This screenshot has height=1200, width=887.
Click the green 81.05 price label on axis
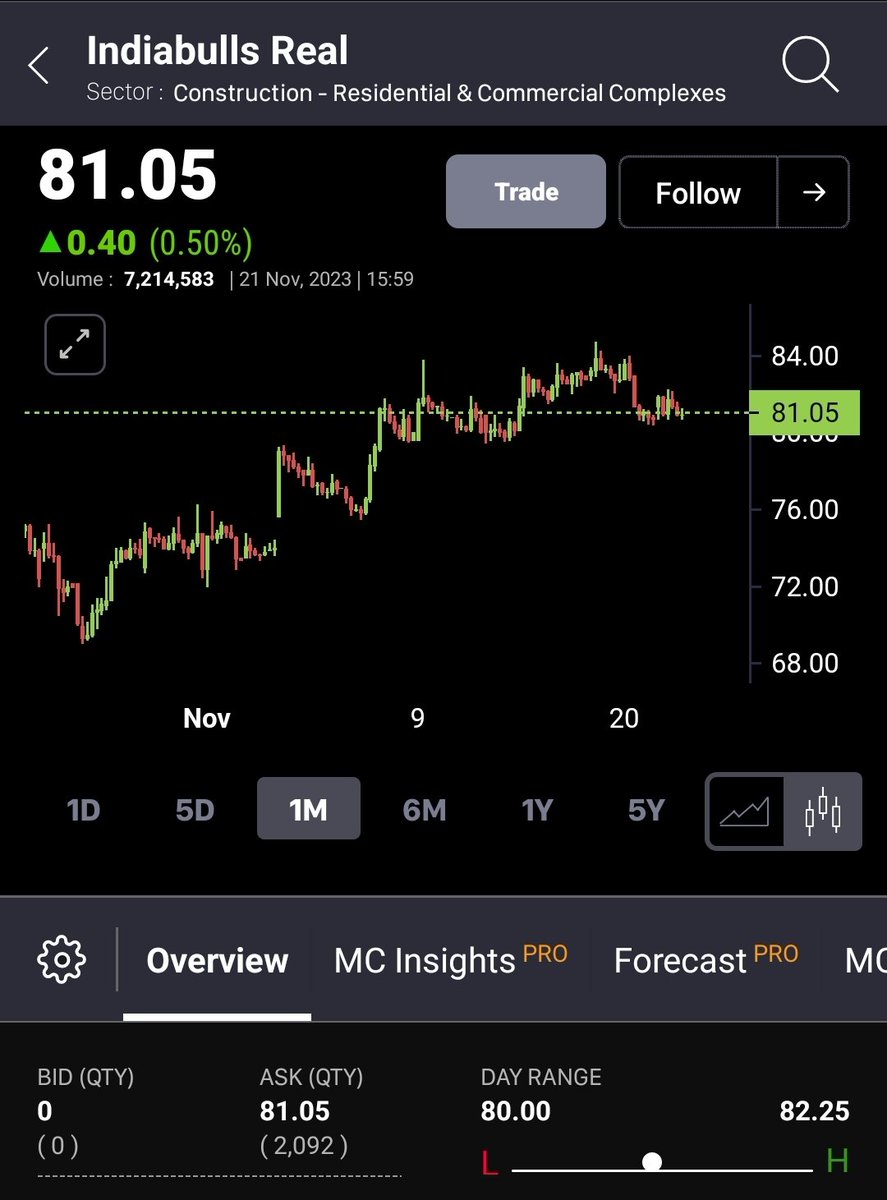tap(804, 412)
